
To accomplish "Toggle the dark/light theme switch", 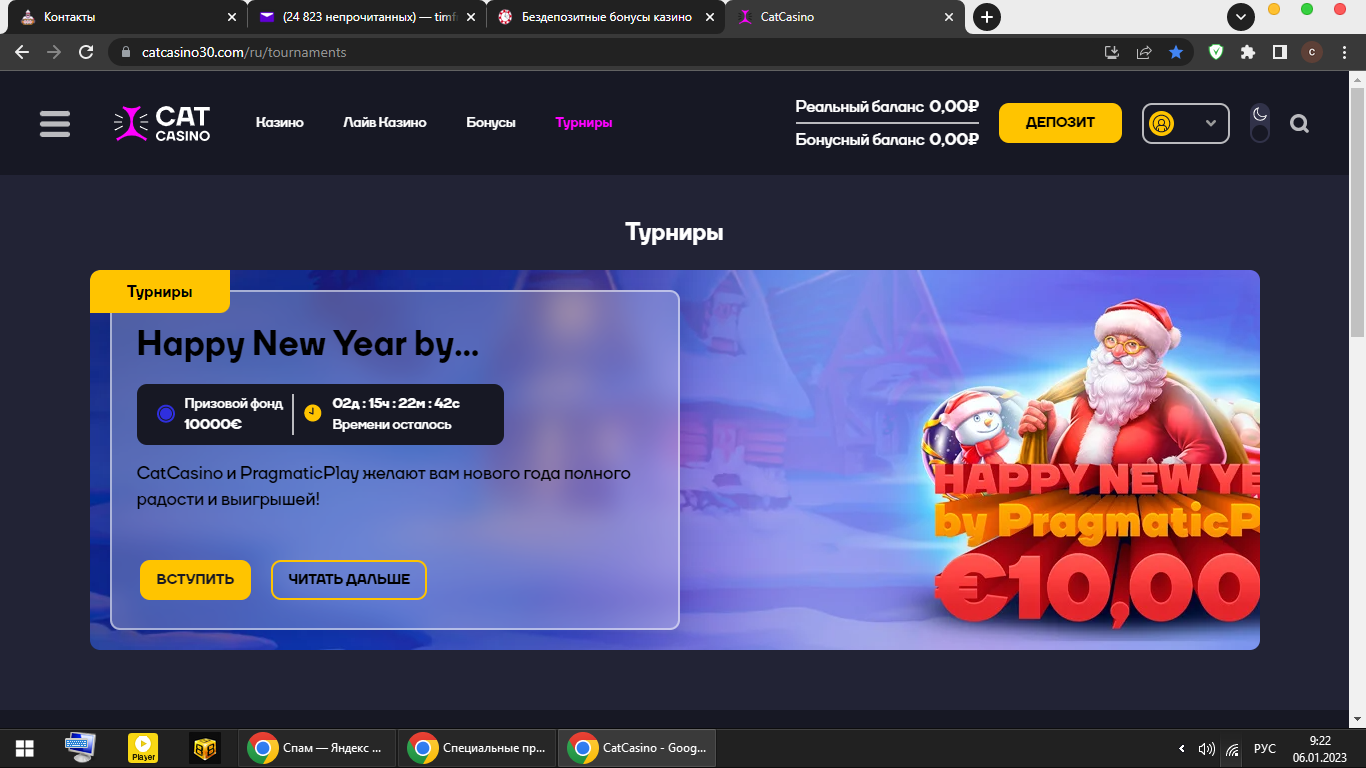I will coord(1260,123).
